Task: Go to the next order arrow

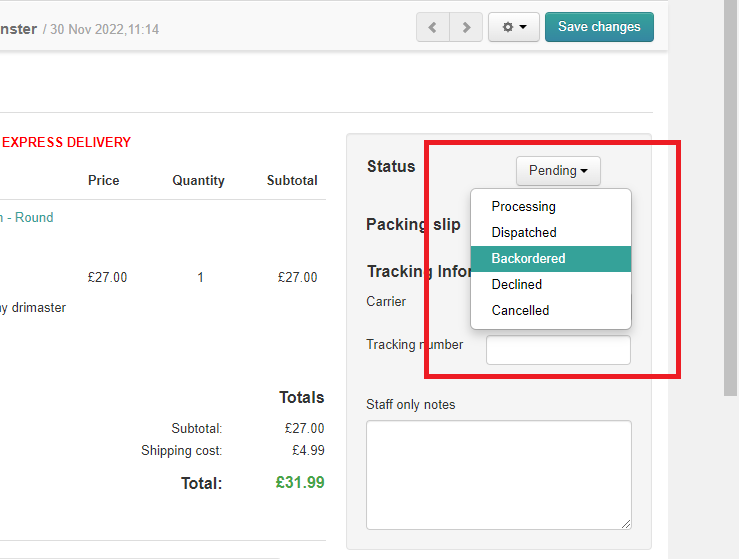Action: pos(466,27)
